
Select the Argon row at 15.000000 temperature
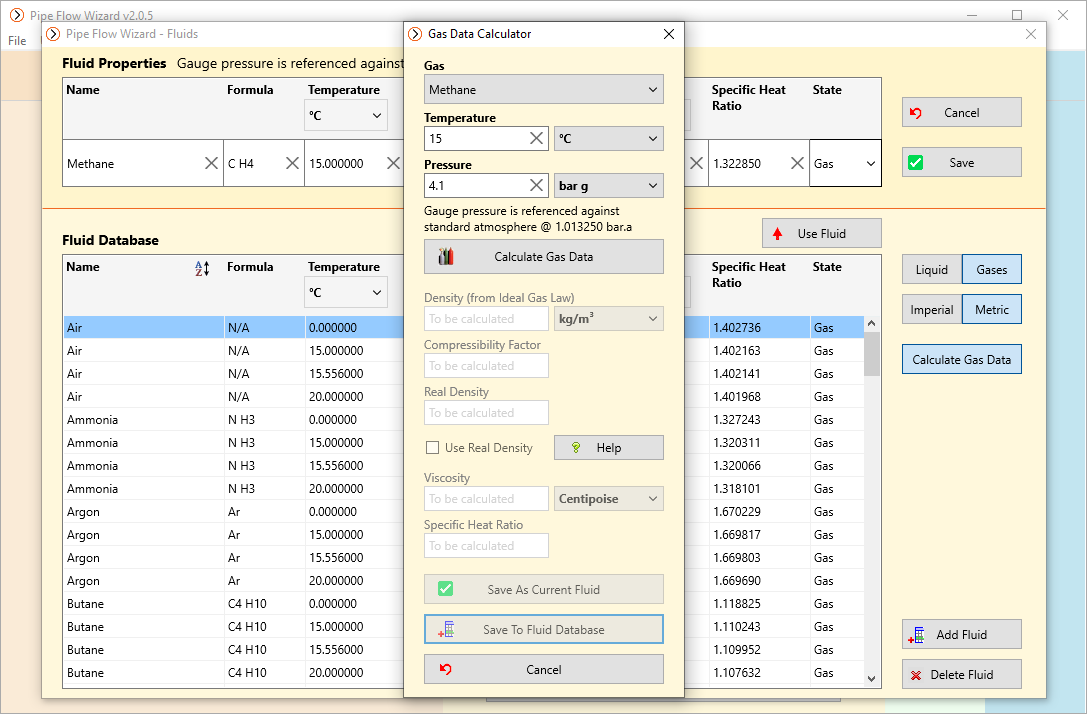coord(463,534)
